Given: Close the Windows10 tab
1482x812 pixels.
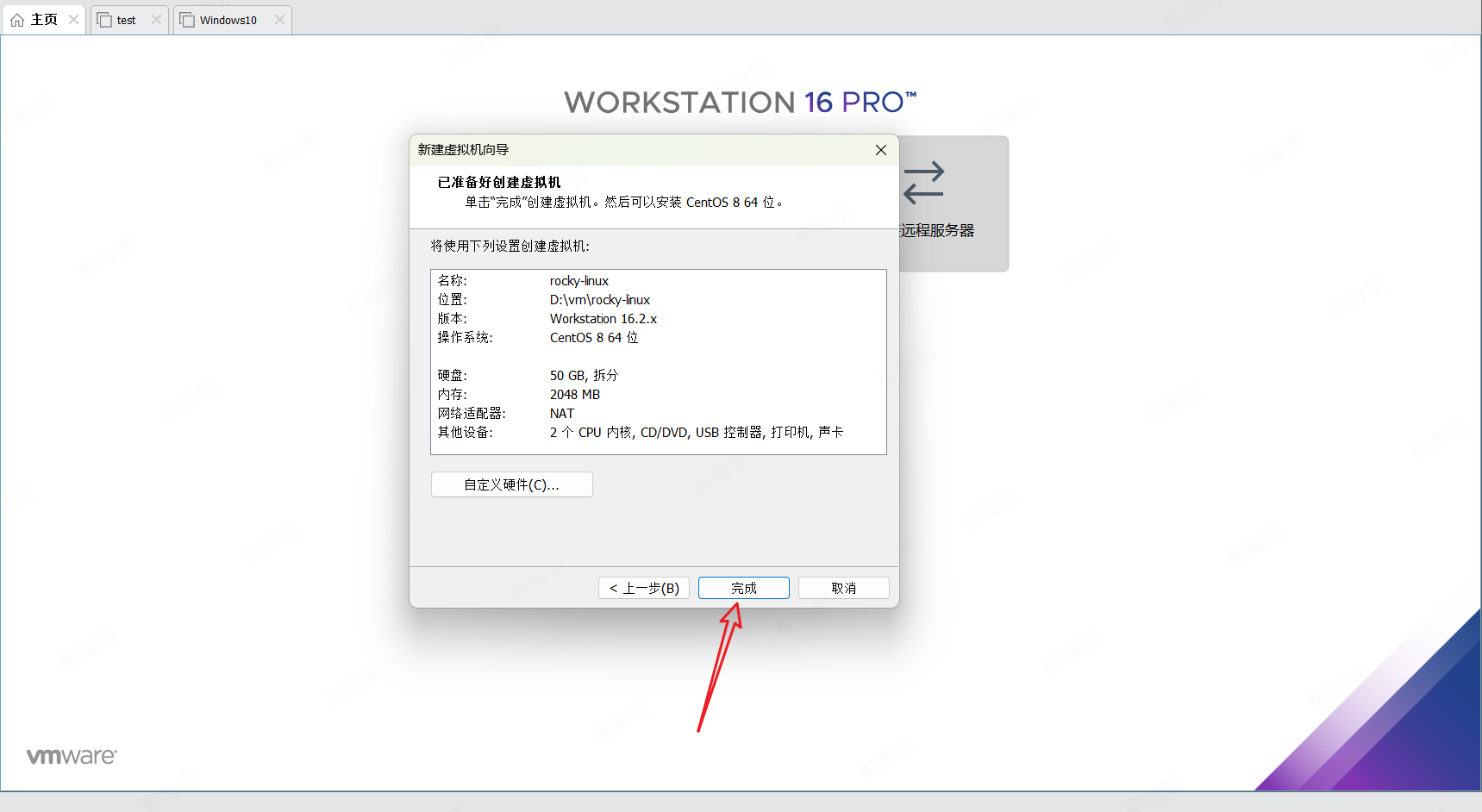Looking at the screenshot, I should tap(279, 19).
